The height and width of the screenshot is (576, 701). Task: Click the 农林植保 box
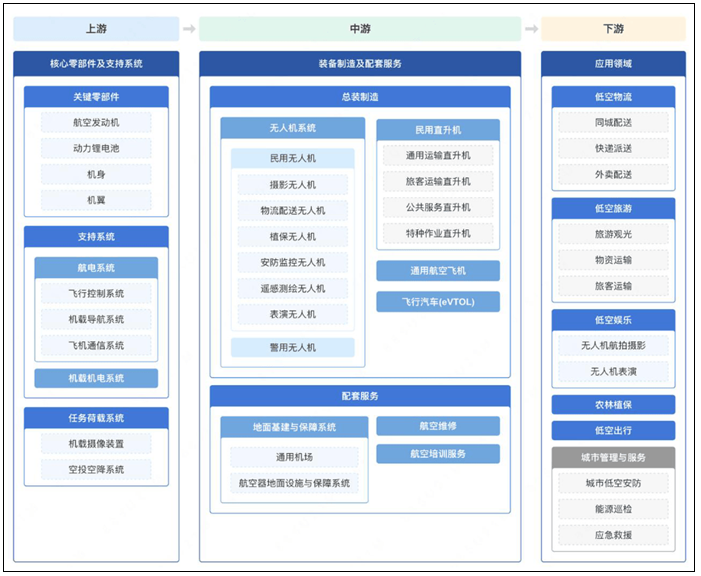(613, 405)
